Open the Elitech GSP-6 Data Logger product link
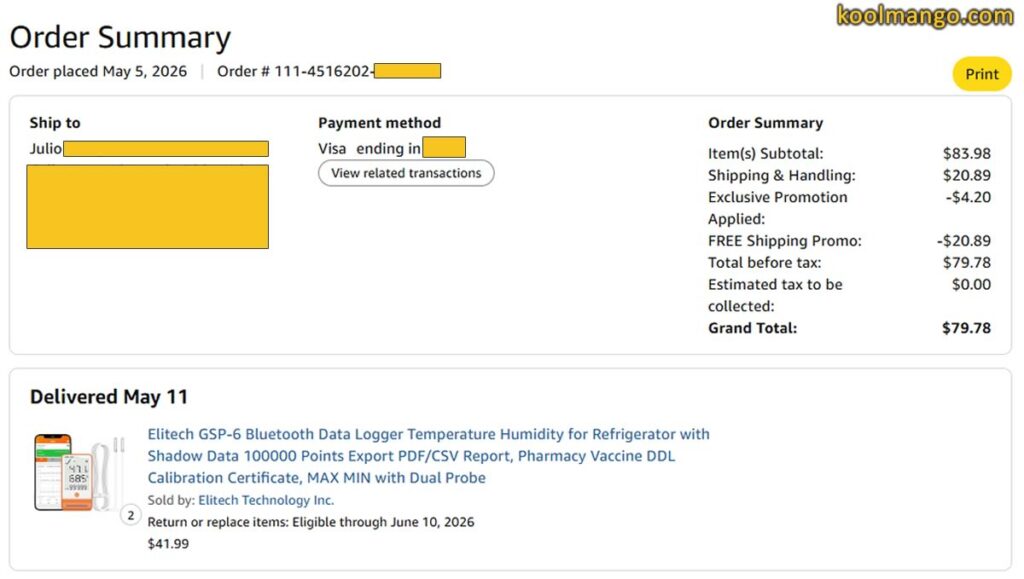 428,456
